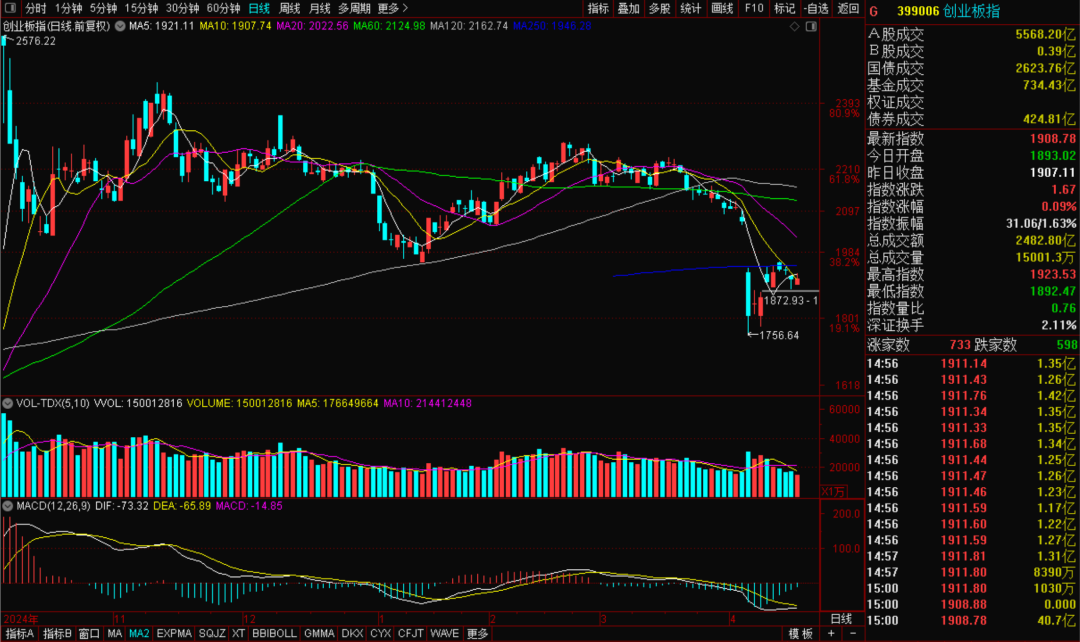Click the MA20: 2022.56 legend value
Image resolution: width=1080 pixels, height=642 pixels.
[312, 26]
